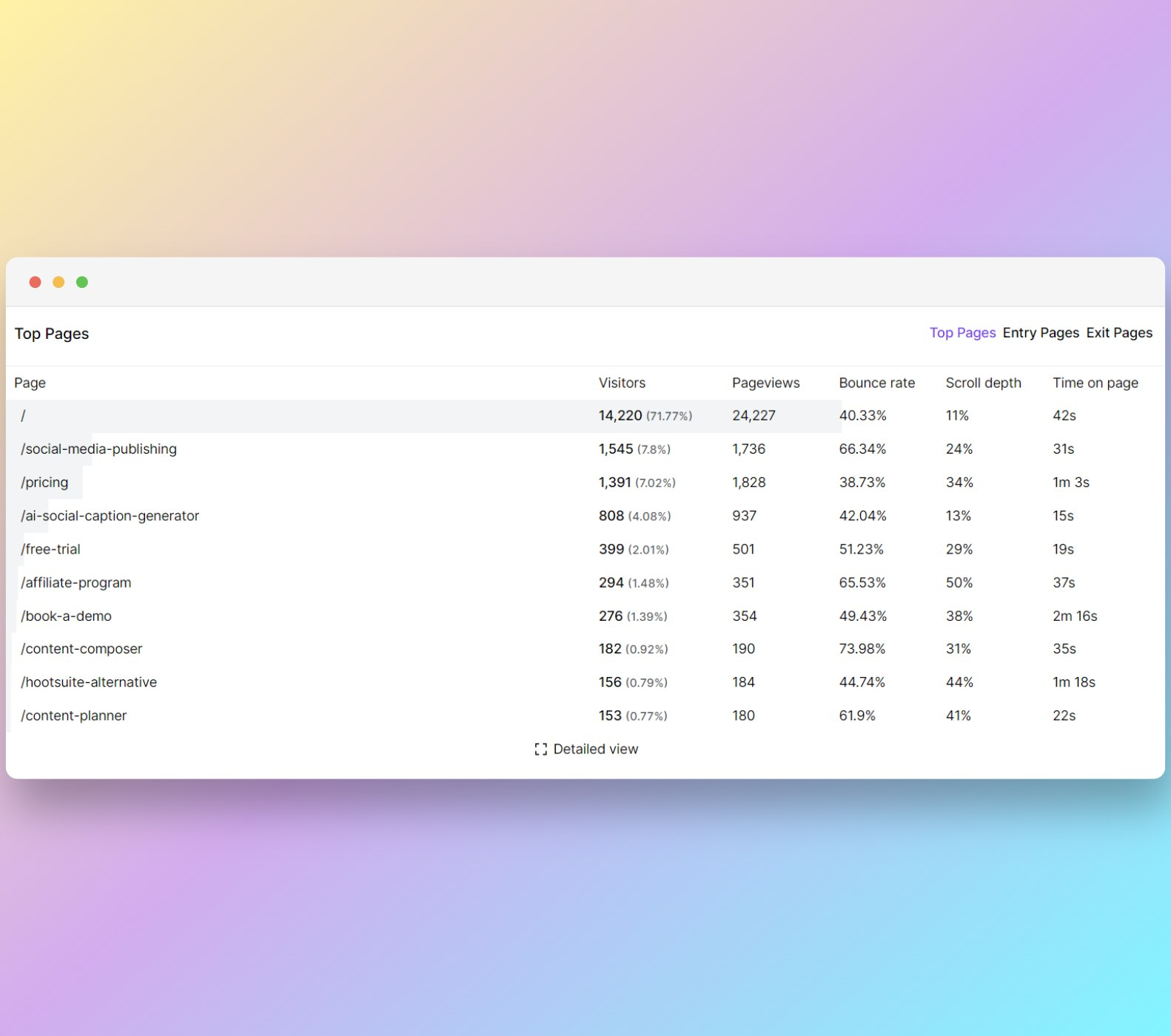Select the purple Top Pages tab
The height and width of the screenshot is (1036, 1171).
962,333
